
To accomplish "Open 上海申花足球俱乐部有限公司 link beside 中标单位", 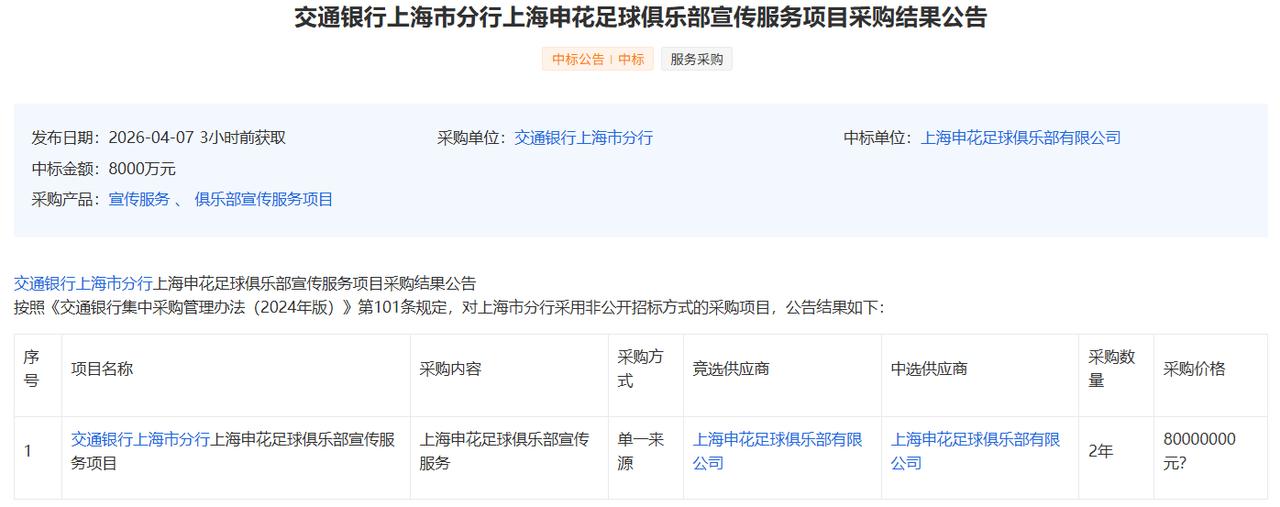I will [x=1020, y=138].
